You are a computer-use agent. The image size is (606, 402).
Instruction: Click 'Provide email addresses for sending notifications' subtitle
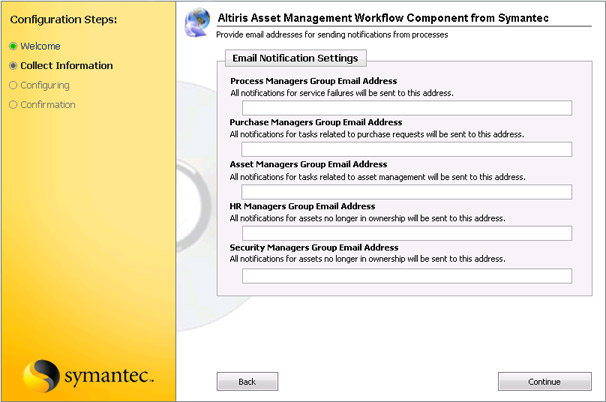(x=332, y=35)
